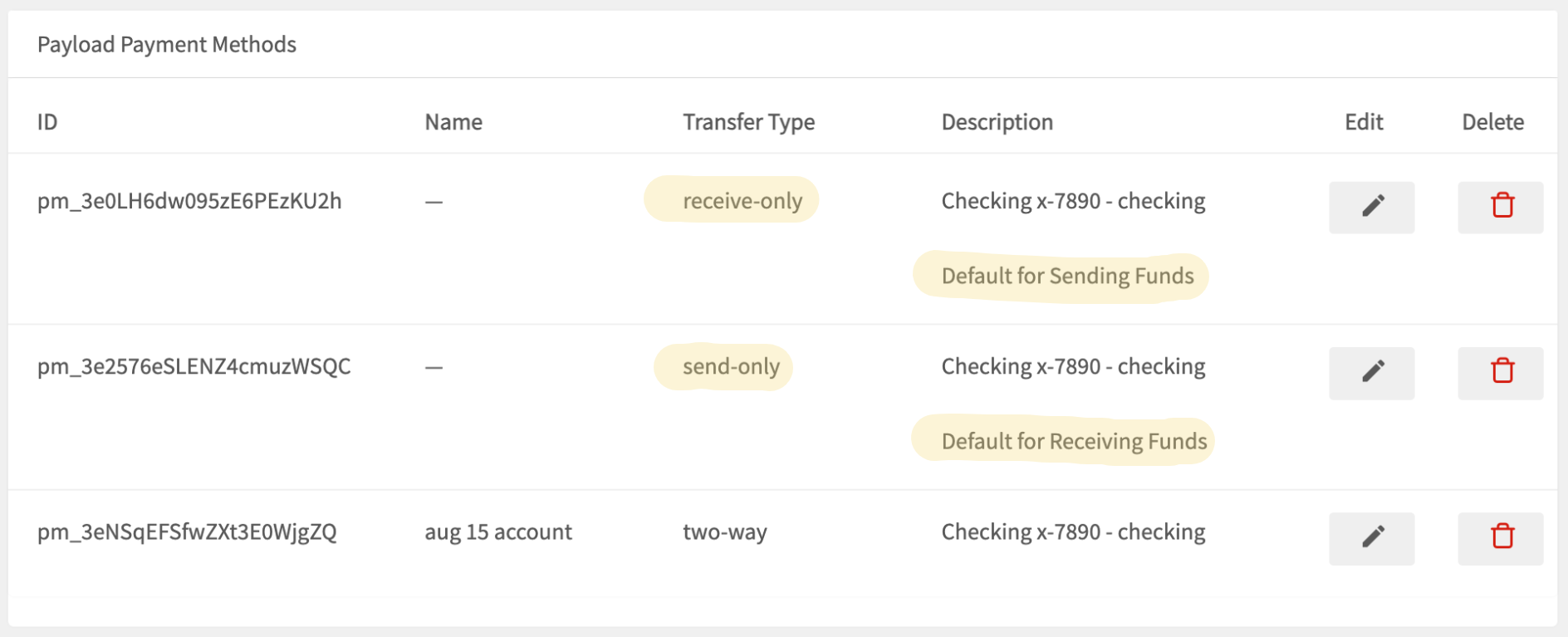Screen dimensions: 1568x637
Task: Click the Description column header
Action: click(x=997, y=122)
